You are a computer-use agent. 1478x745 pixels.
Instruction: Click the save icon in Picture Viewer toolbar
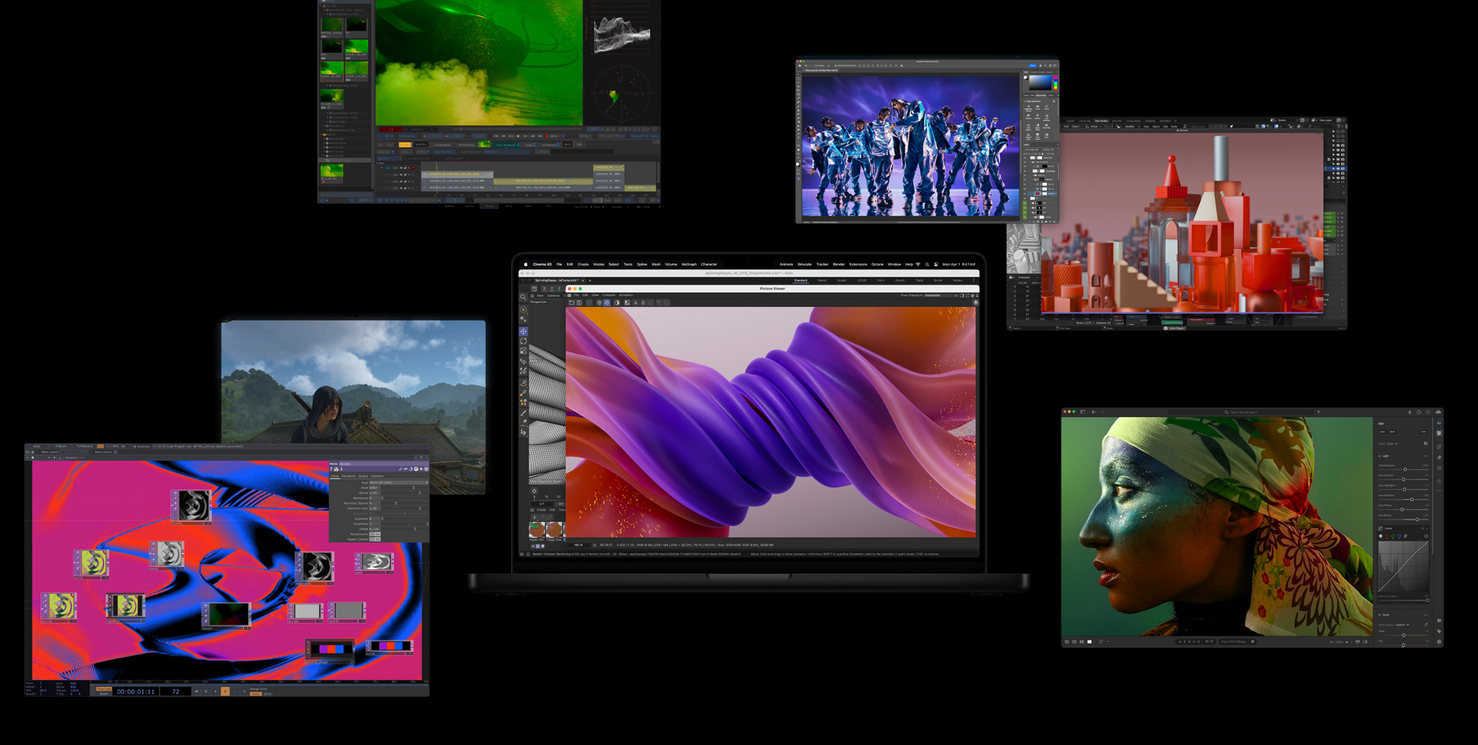click(579, 302)
